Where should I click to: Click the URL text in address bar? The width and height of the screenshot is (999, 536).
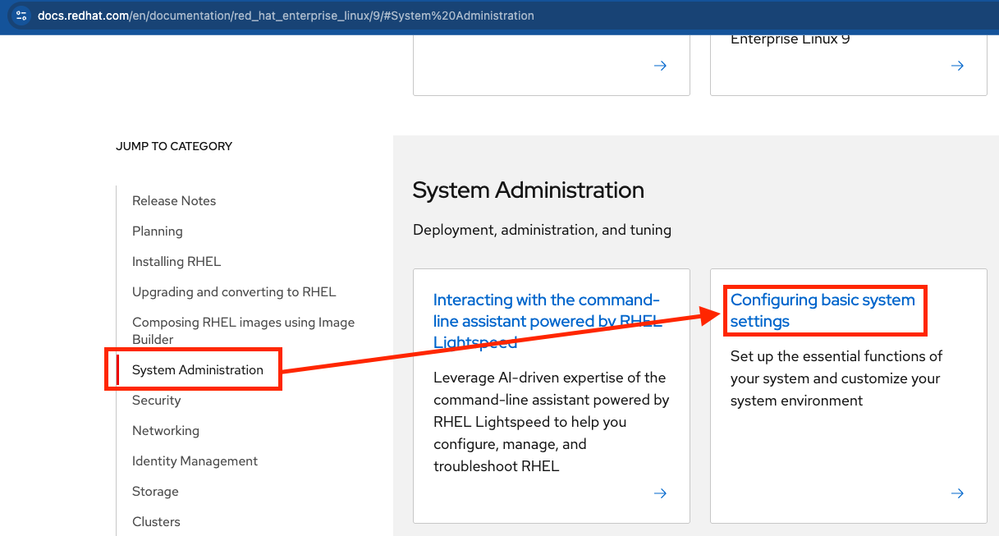pos(285,16)
